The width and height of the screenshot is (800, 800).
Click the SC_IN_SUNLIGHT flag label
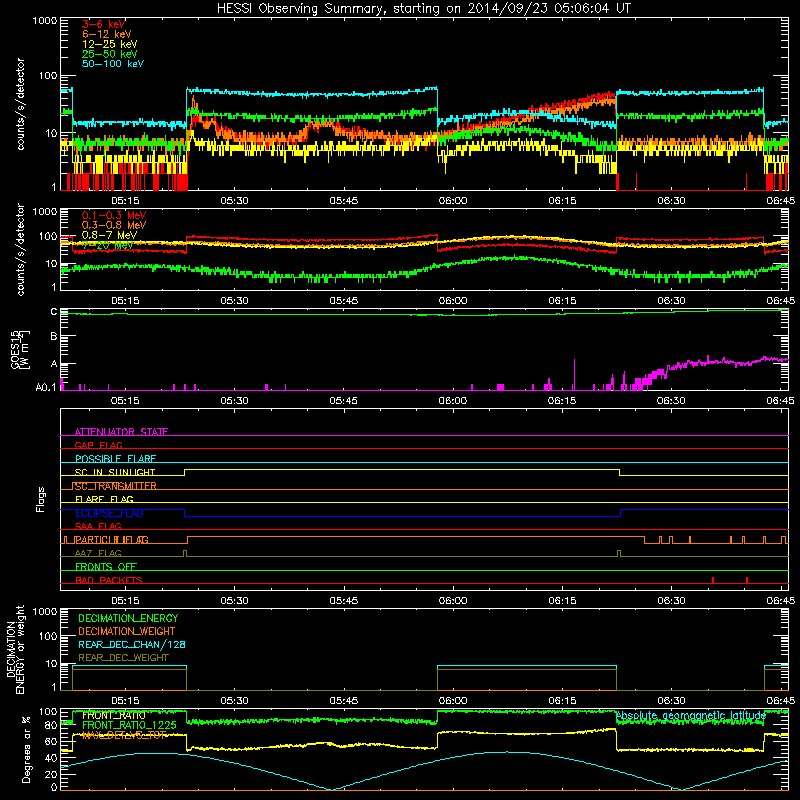click(x=115, y=472)
